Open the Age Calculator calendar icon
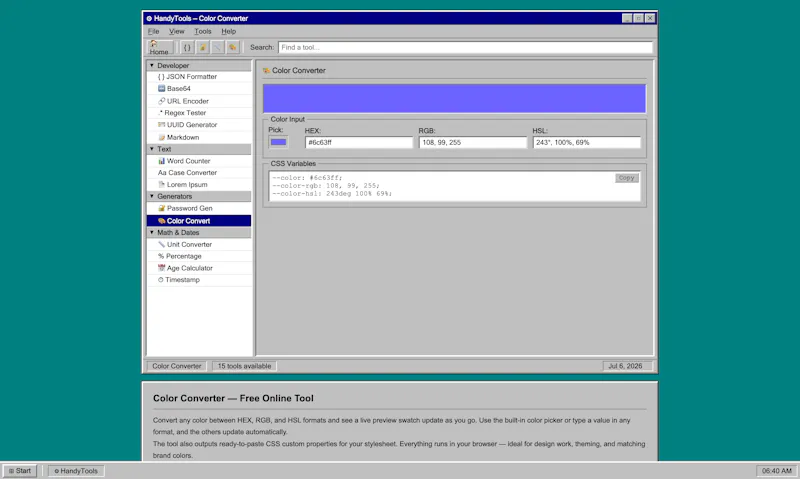Screen dimensions: 800x479 coord(161,268)
